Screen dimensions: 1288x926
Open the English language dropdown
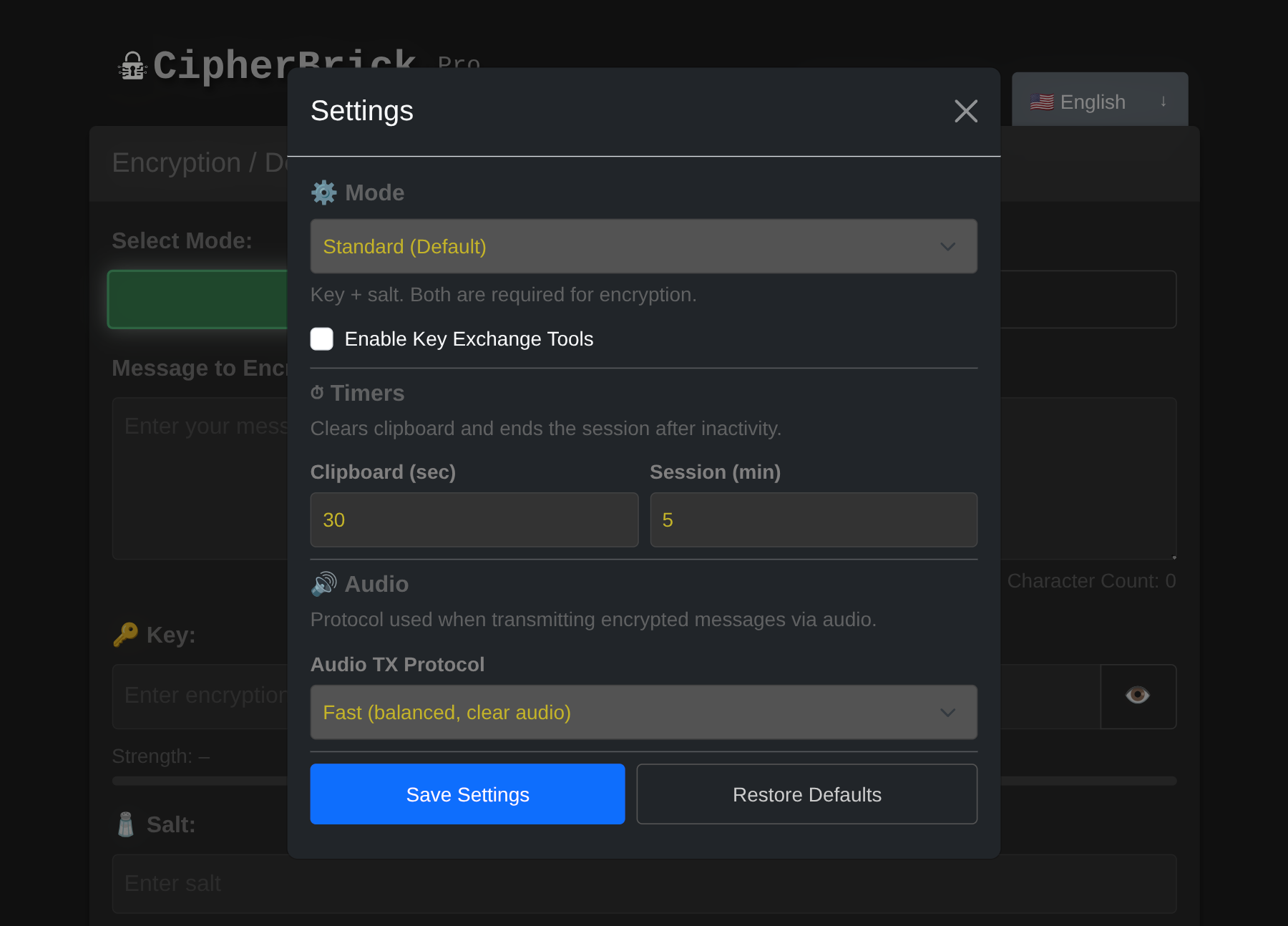point(1099,100)
